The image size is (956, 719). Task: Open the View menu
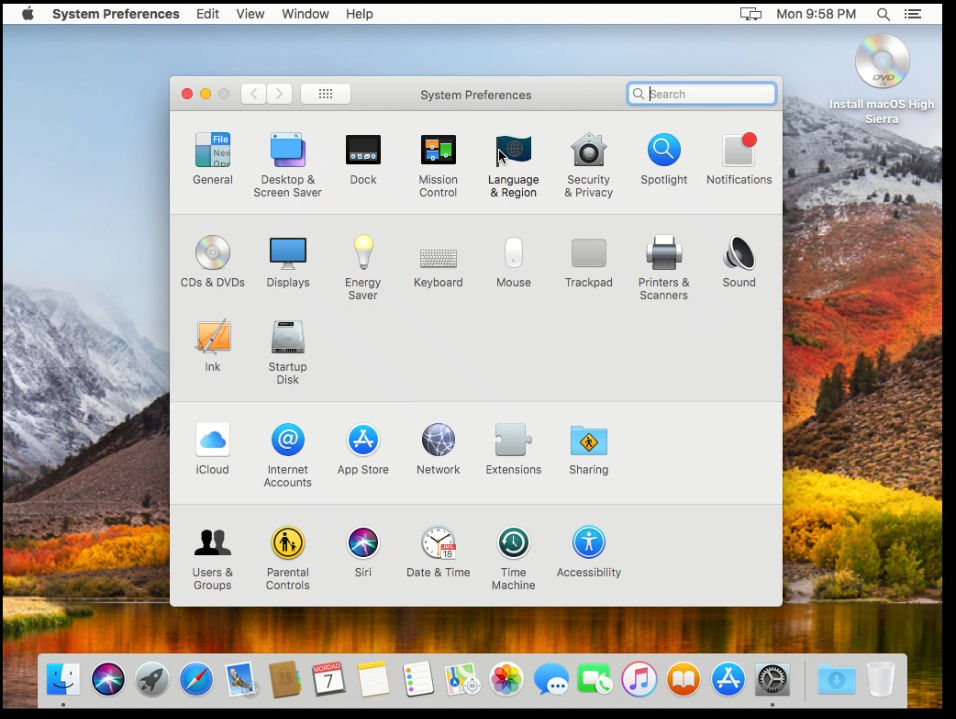coord(250,13)
